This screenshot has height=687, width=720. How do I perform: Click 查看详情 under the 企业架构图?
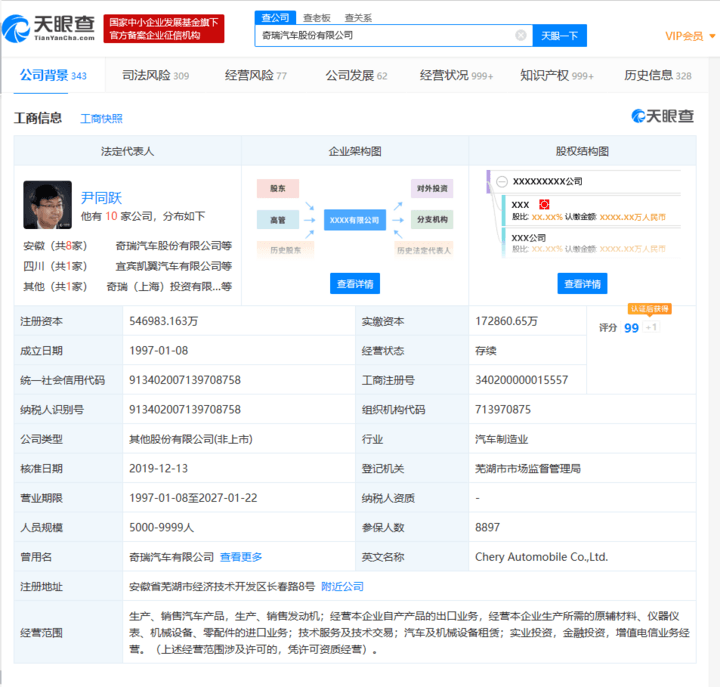(354, 284)
